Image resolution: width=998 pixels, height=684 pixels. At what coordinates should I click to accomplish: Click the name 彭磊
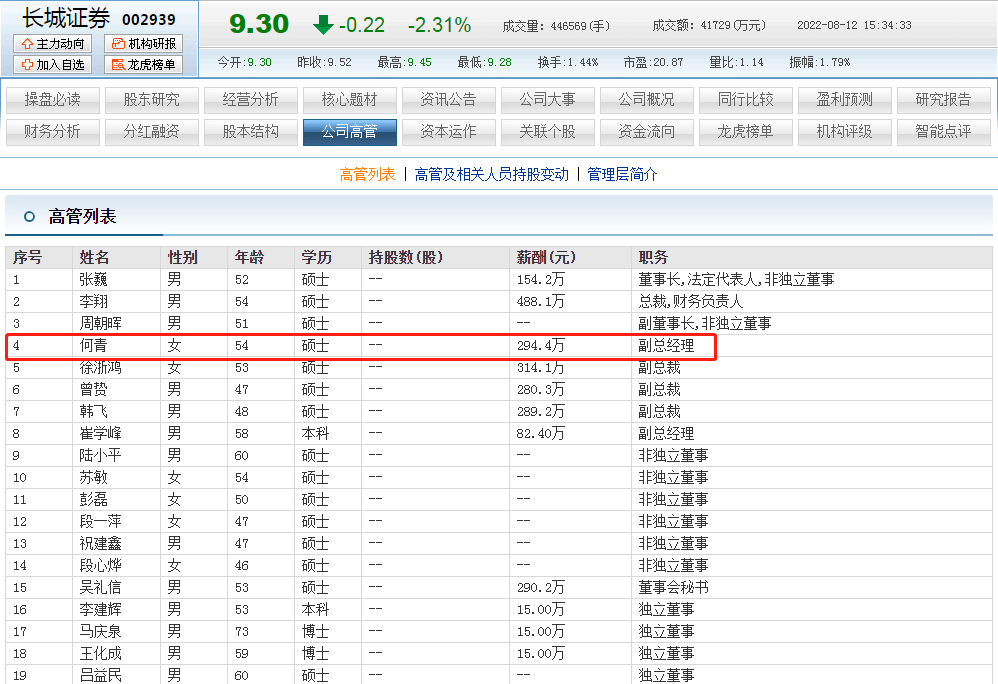click(94, 499)
